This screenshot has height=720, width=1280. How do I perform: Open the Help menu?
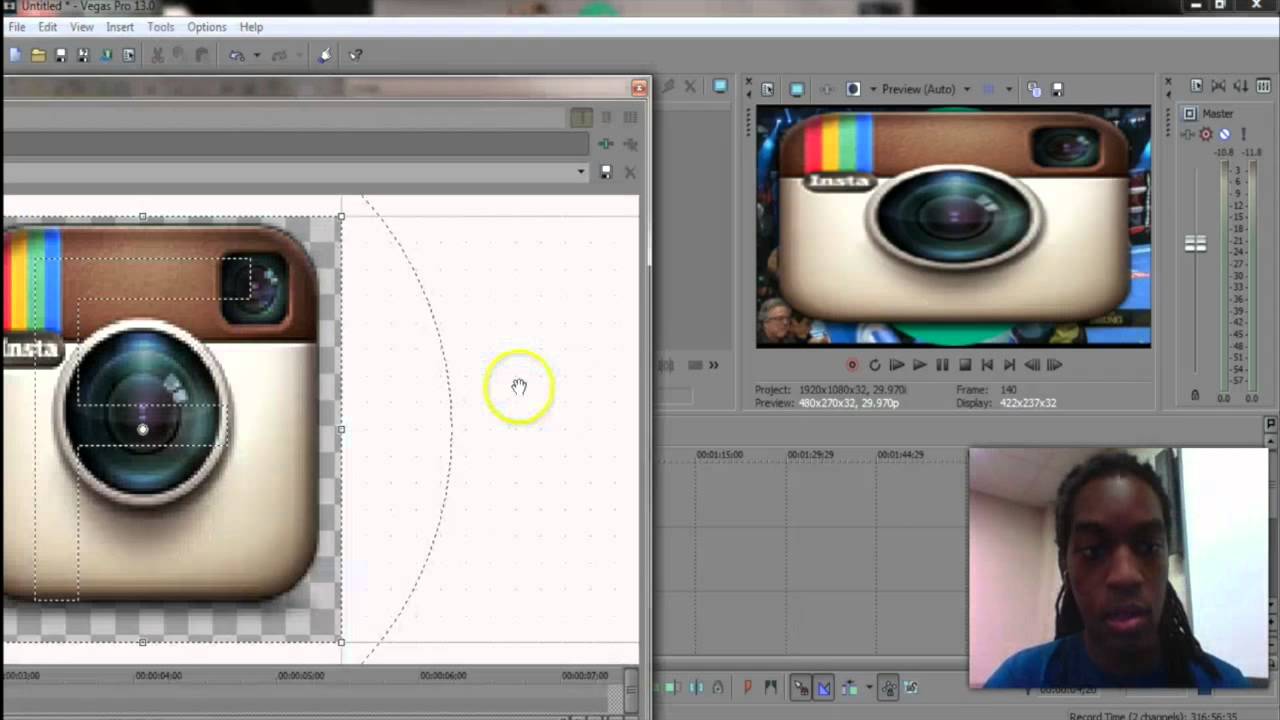coord(251,27)
